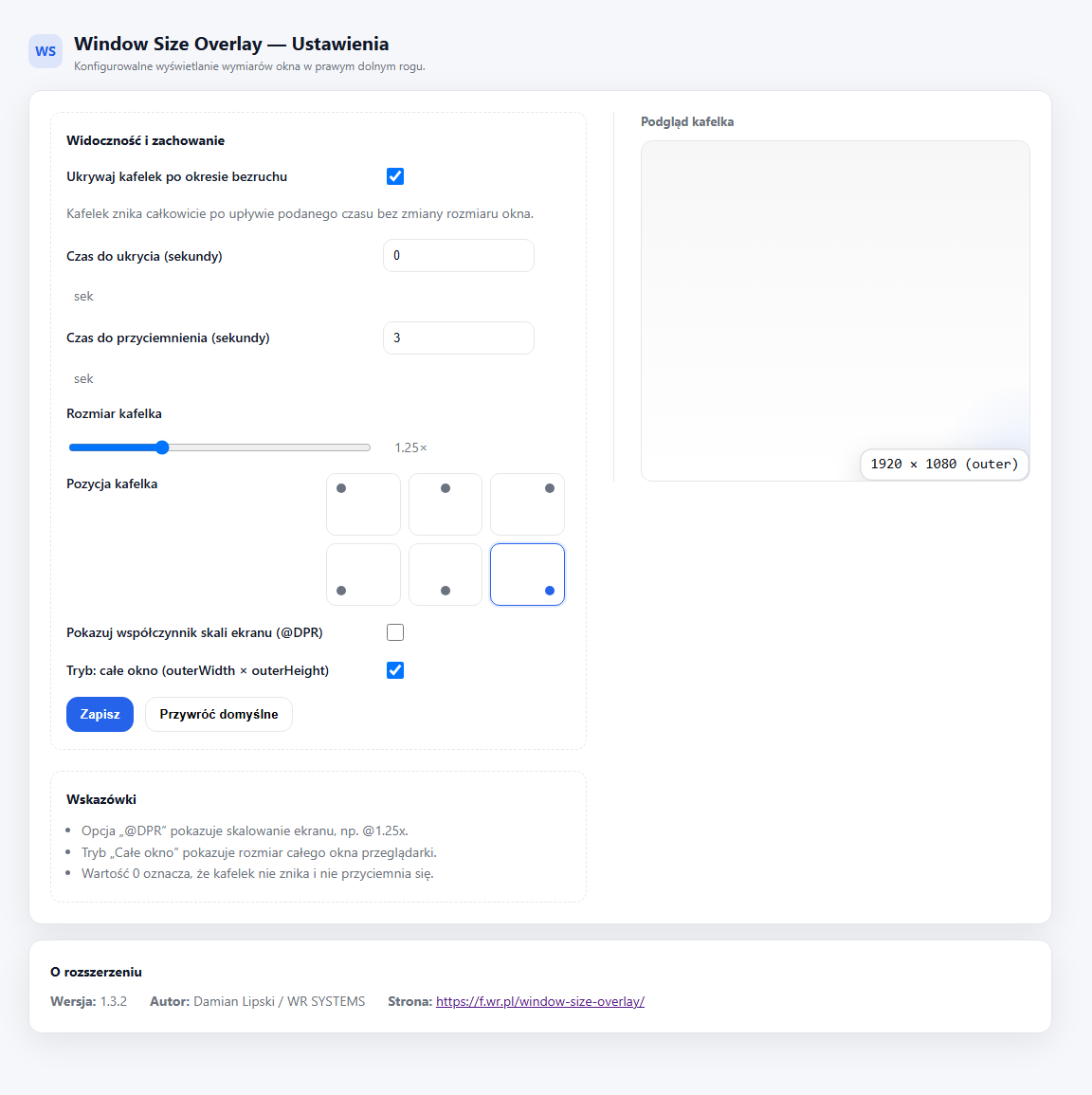Select bottom-right tile position
The height and width of the screenshot is (1095, 1092).
[x=527, y=575]
